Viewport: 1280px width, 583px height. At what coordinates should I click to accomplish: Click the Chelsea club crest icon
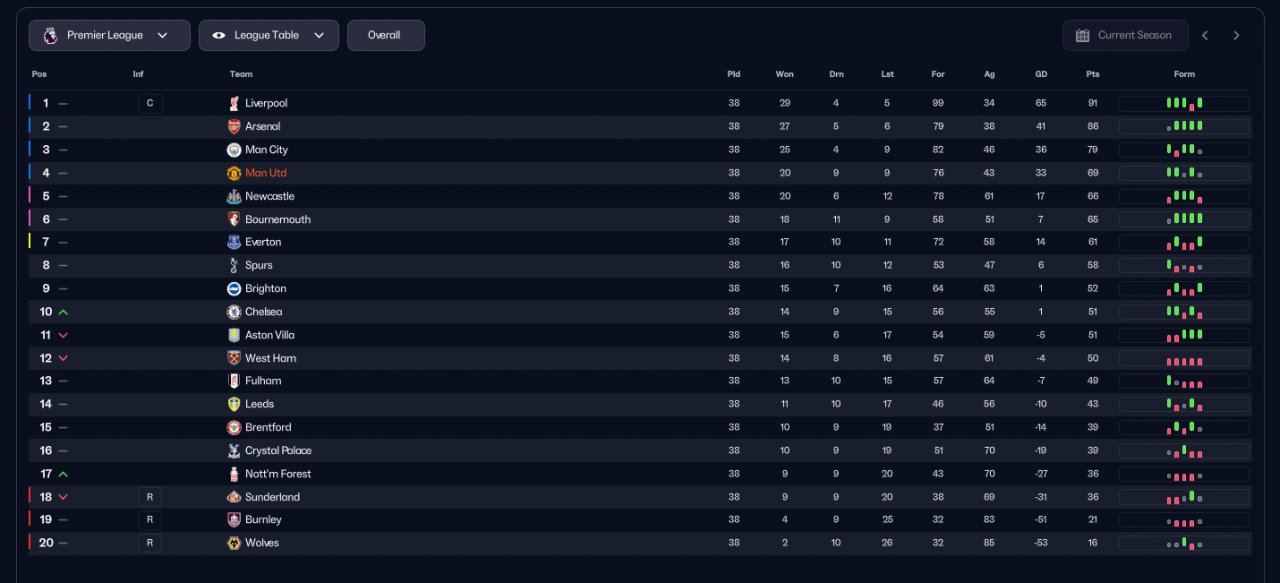[234, 312]
